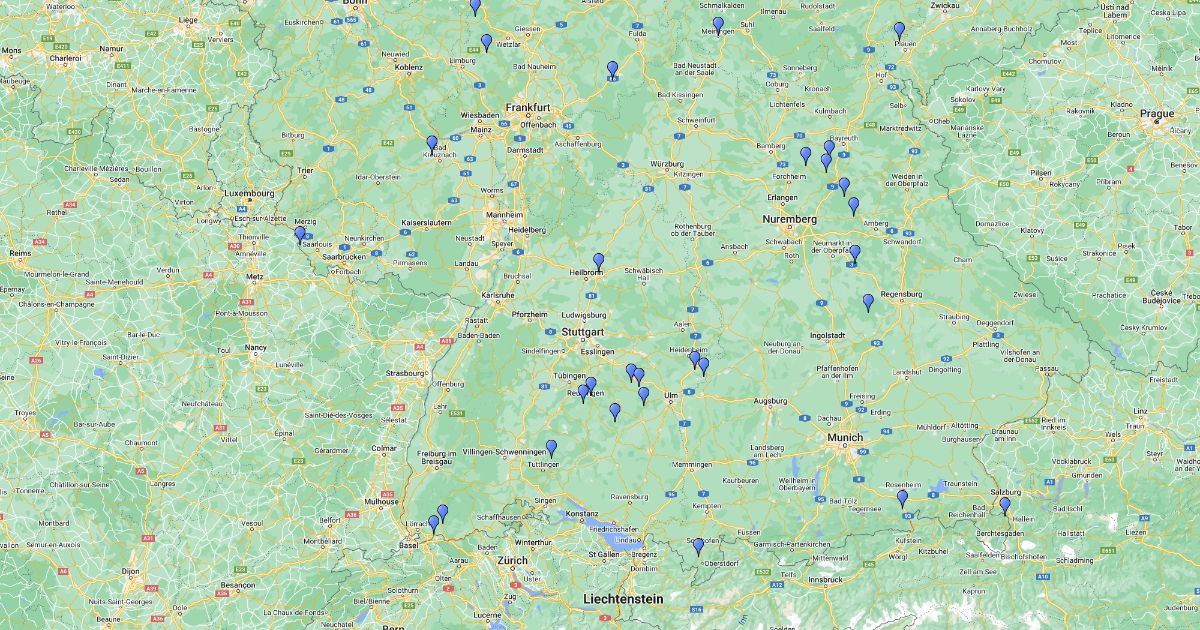
Task: Click the Metz city label
Action: [254, 275]
